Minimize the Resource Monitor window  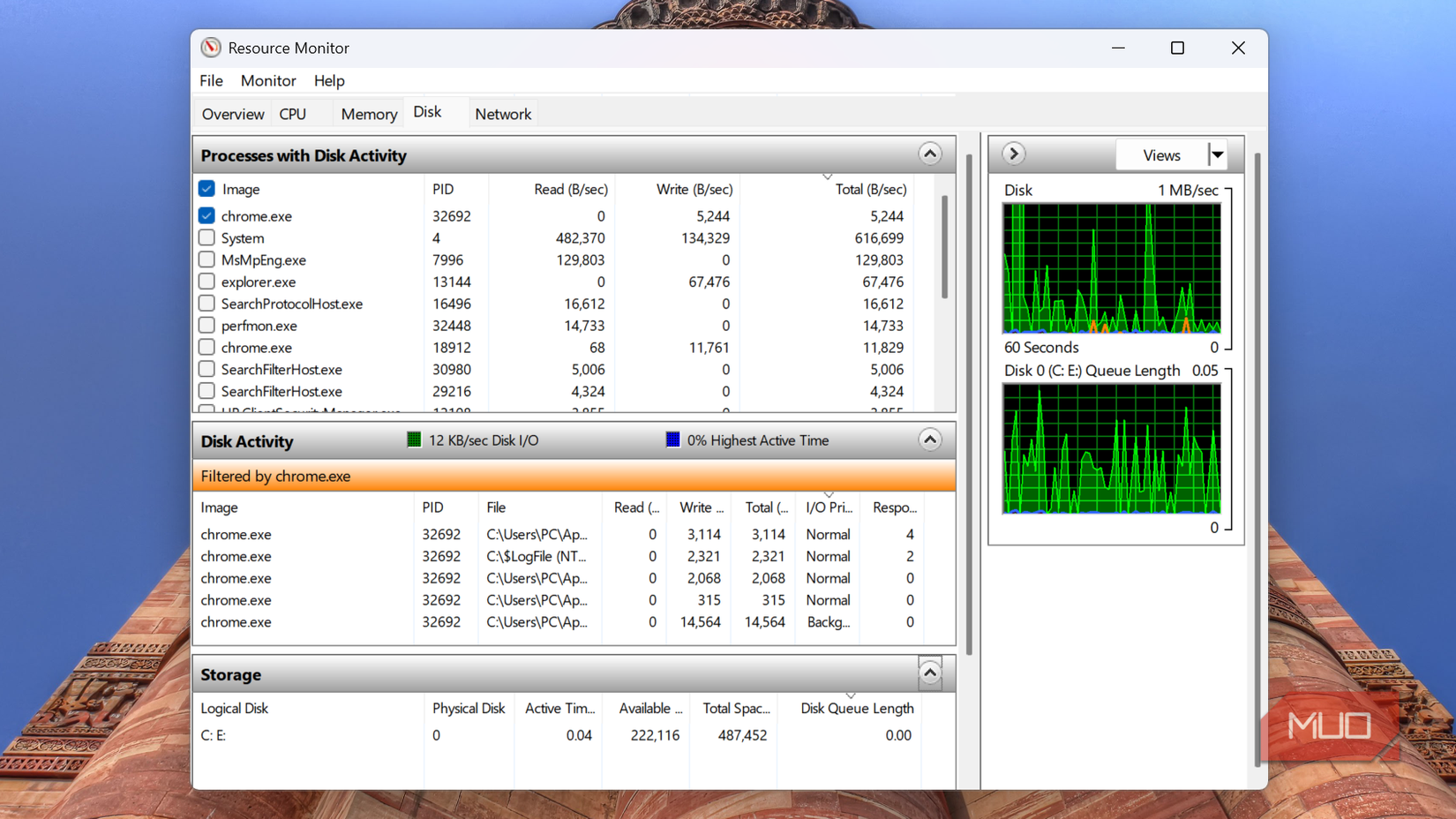[x=1118, y=48]
